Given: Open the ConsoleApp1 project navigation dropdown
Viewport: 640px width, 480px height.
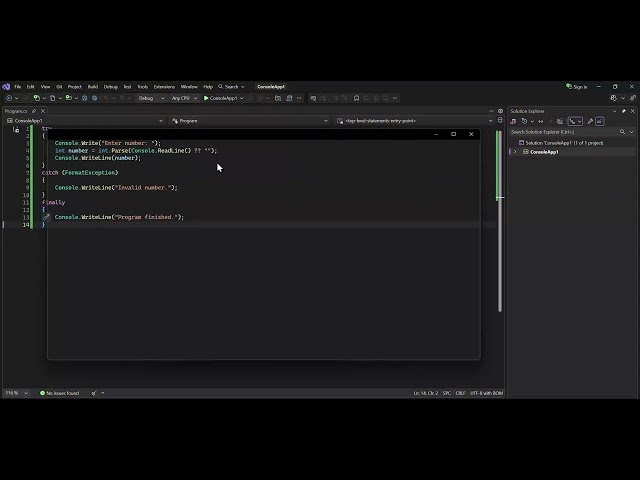Looking at the screenshot, I should point(85,121).
